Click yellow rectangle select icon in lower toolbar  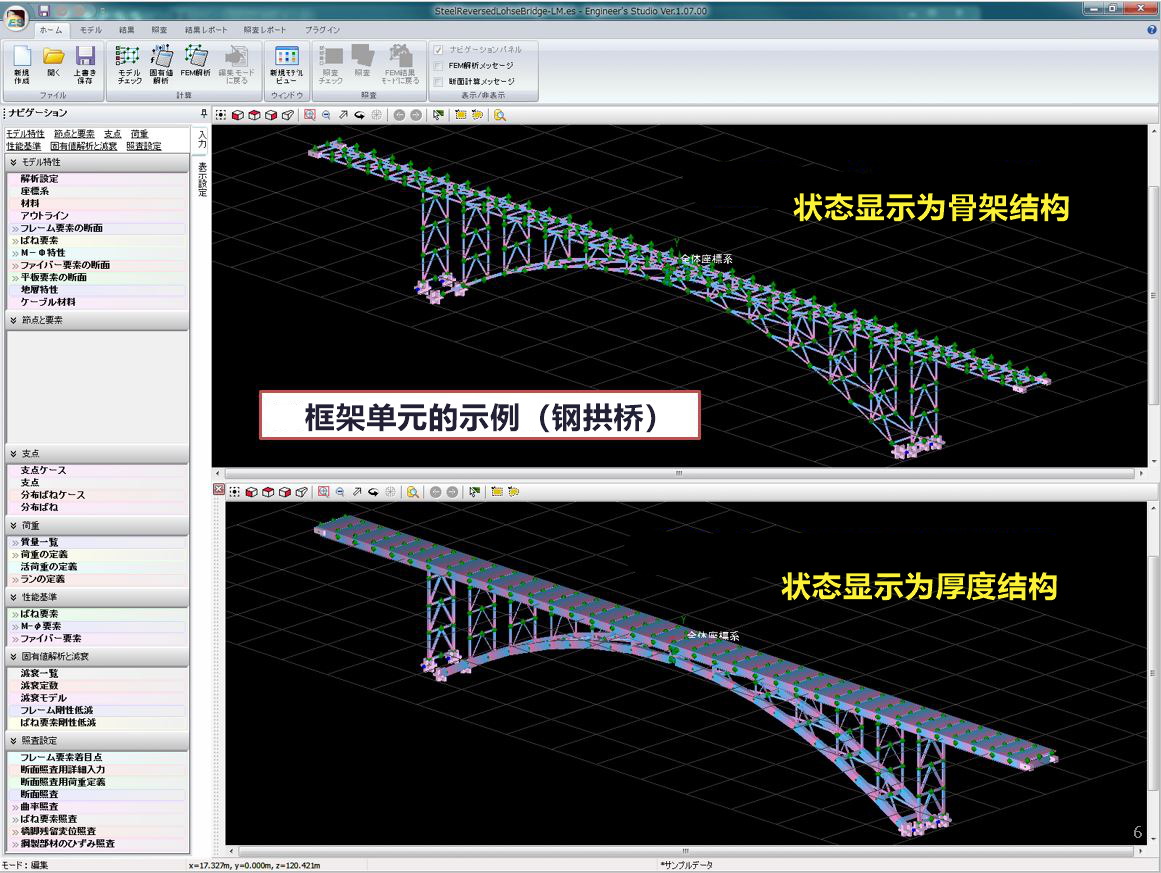[x=497, y=492]
